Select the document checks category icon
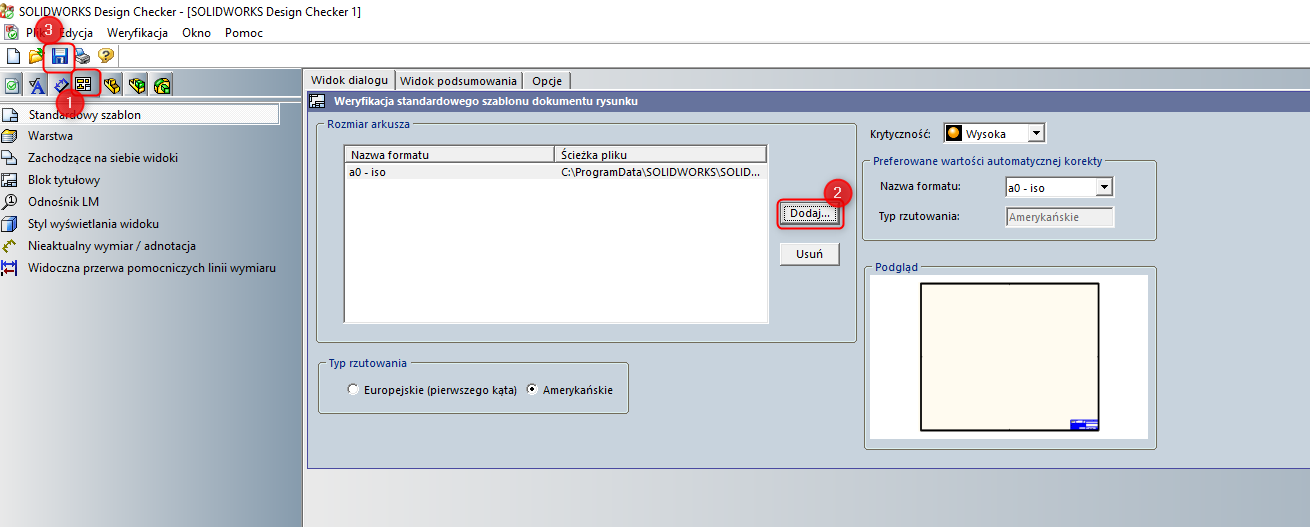1310x527 pixels. [12, 86]
